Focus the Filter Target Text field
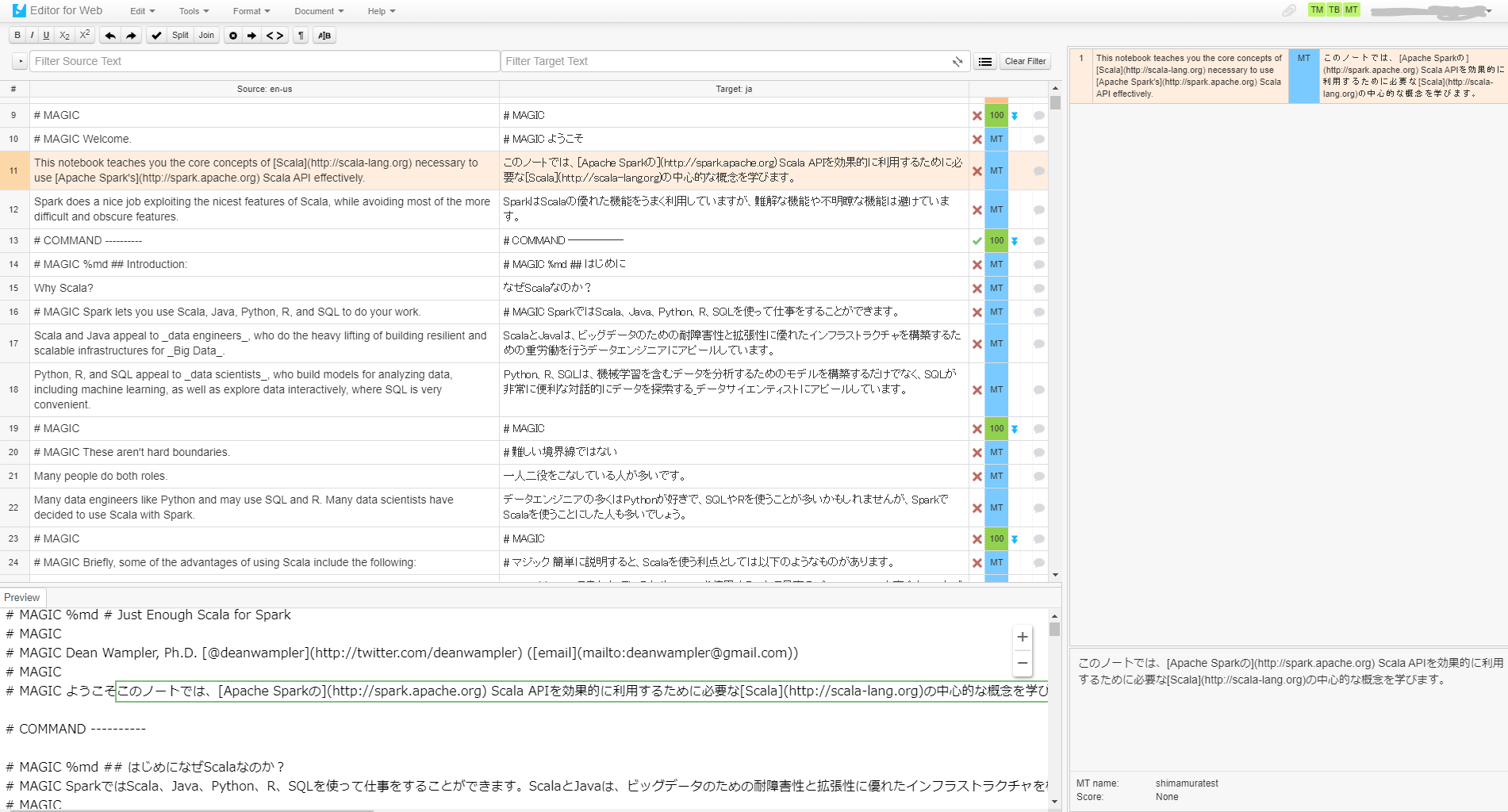 coord(735,61)
